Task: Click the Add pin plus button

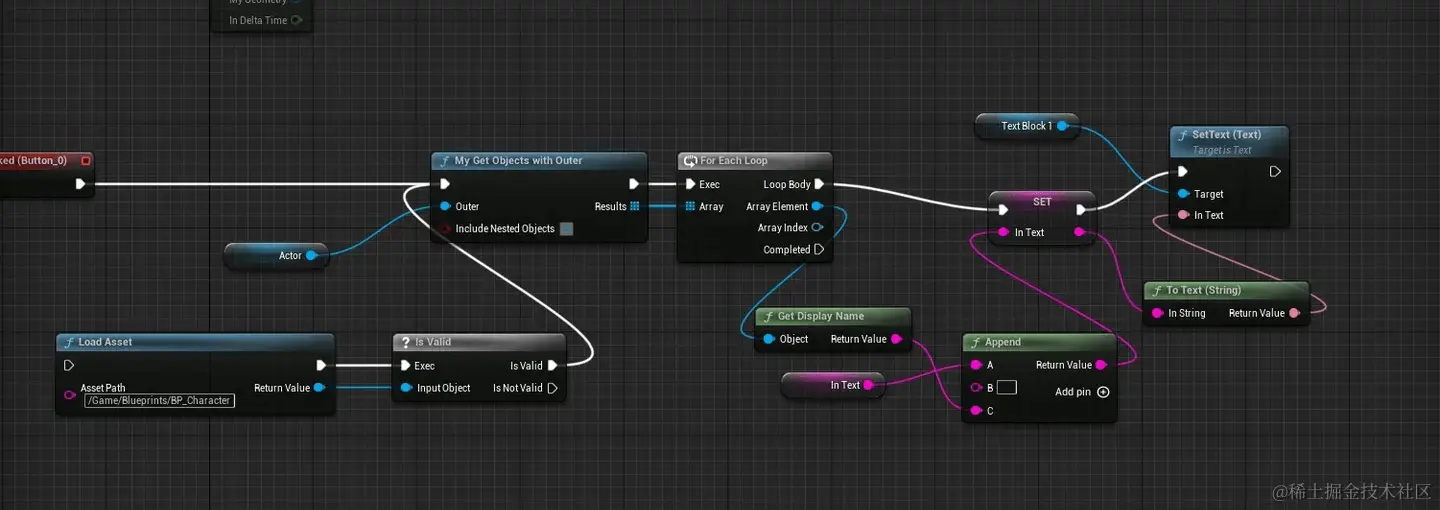Action: 1103,392
